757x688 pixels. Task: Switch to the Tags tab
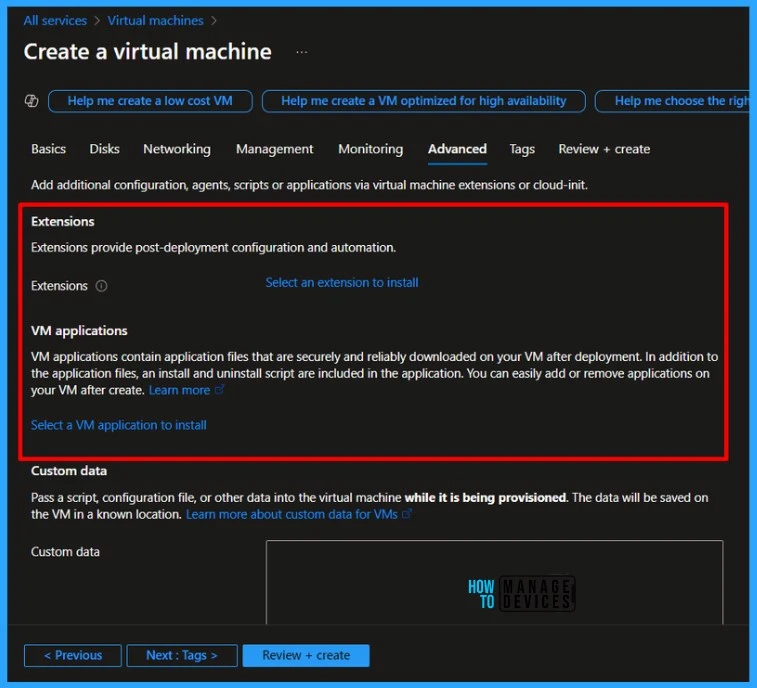[522, 149]
